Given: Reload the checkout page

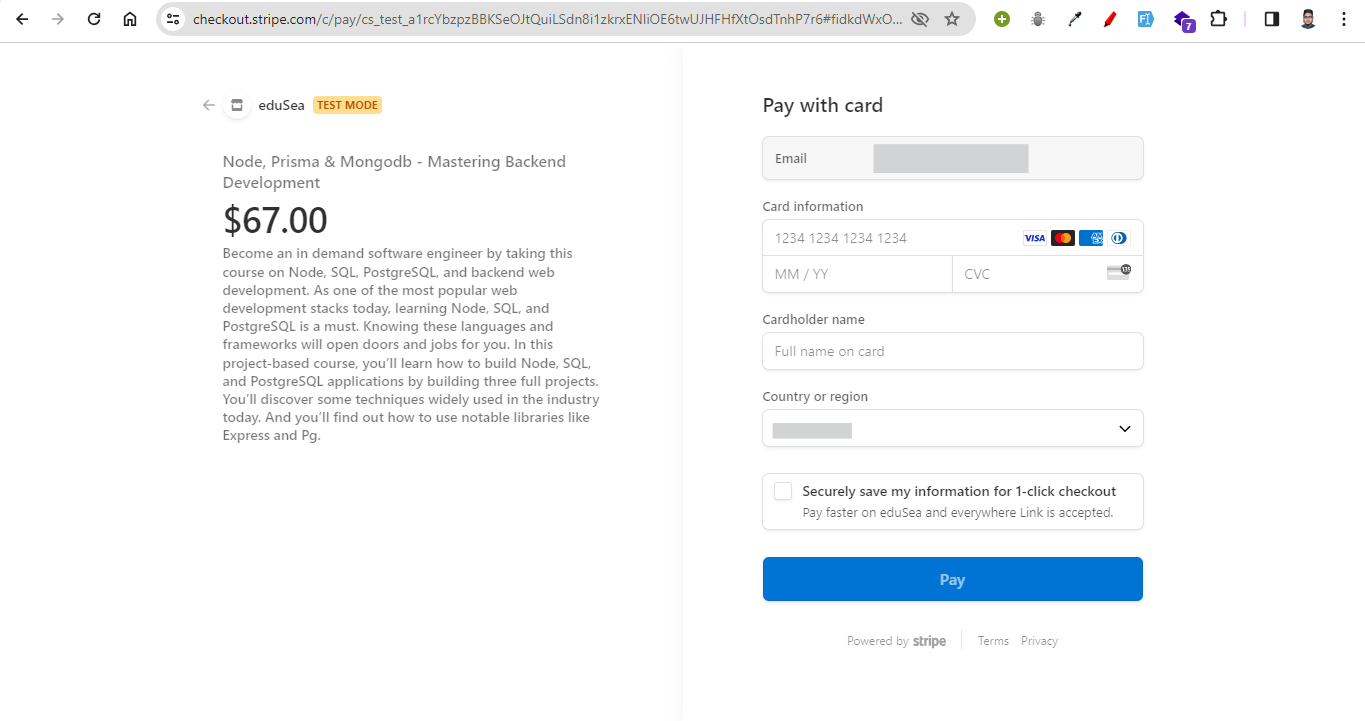Looking at the screenshot, I should click(x=94, y=19).
